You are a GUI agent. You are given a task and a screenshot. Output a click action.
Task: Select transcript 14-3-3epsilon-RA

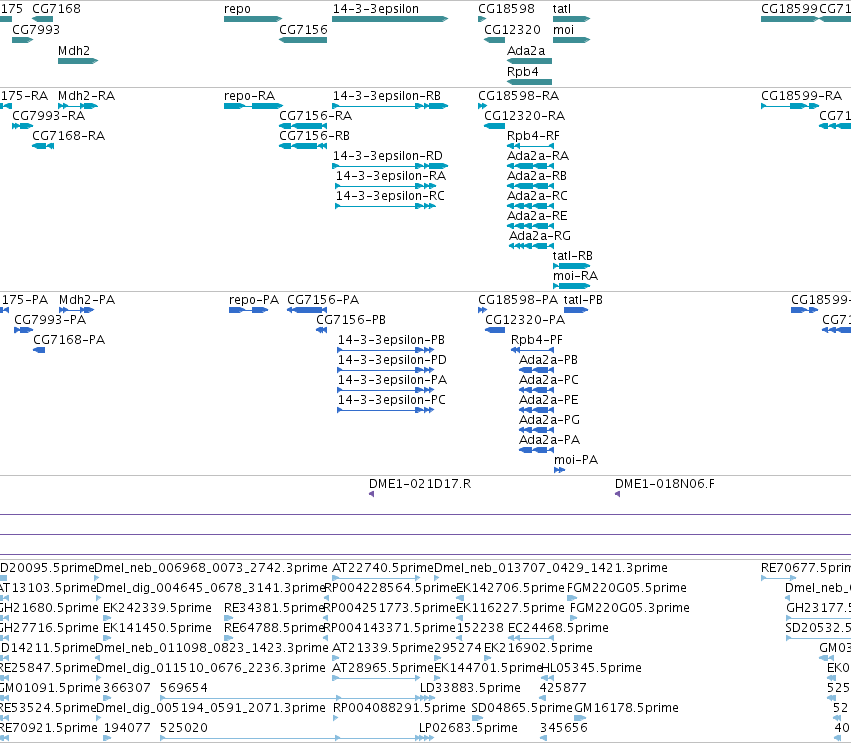coord(385,186)
